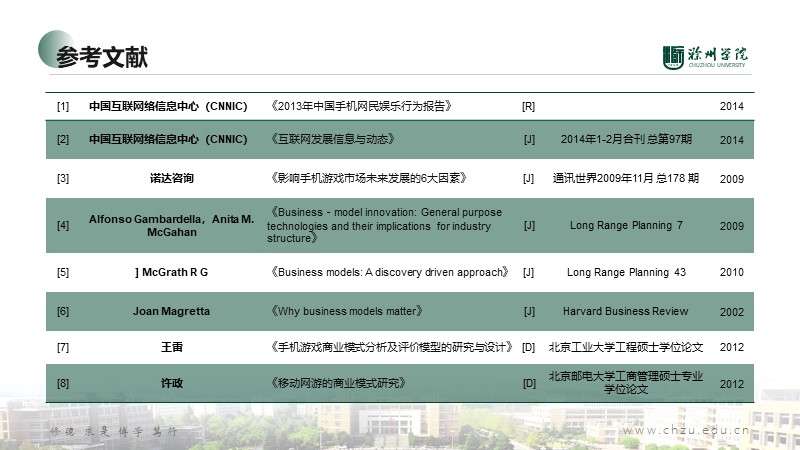The width and height of the screenshot is (800, 450).
Task: Click title 《影响手机游戏市场未来发展的6大因素》
Action: [x=368, y=178]
